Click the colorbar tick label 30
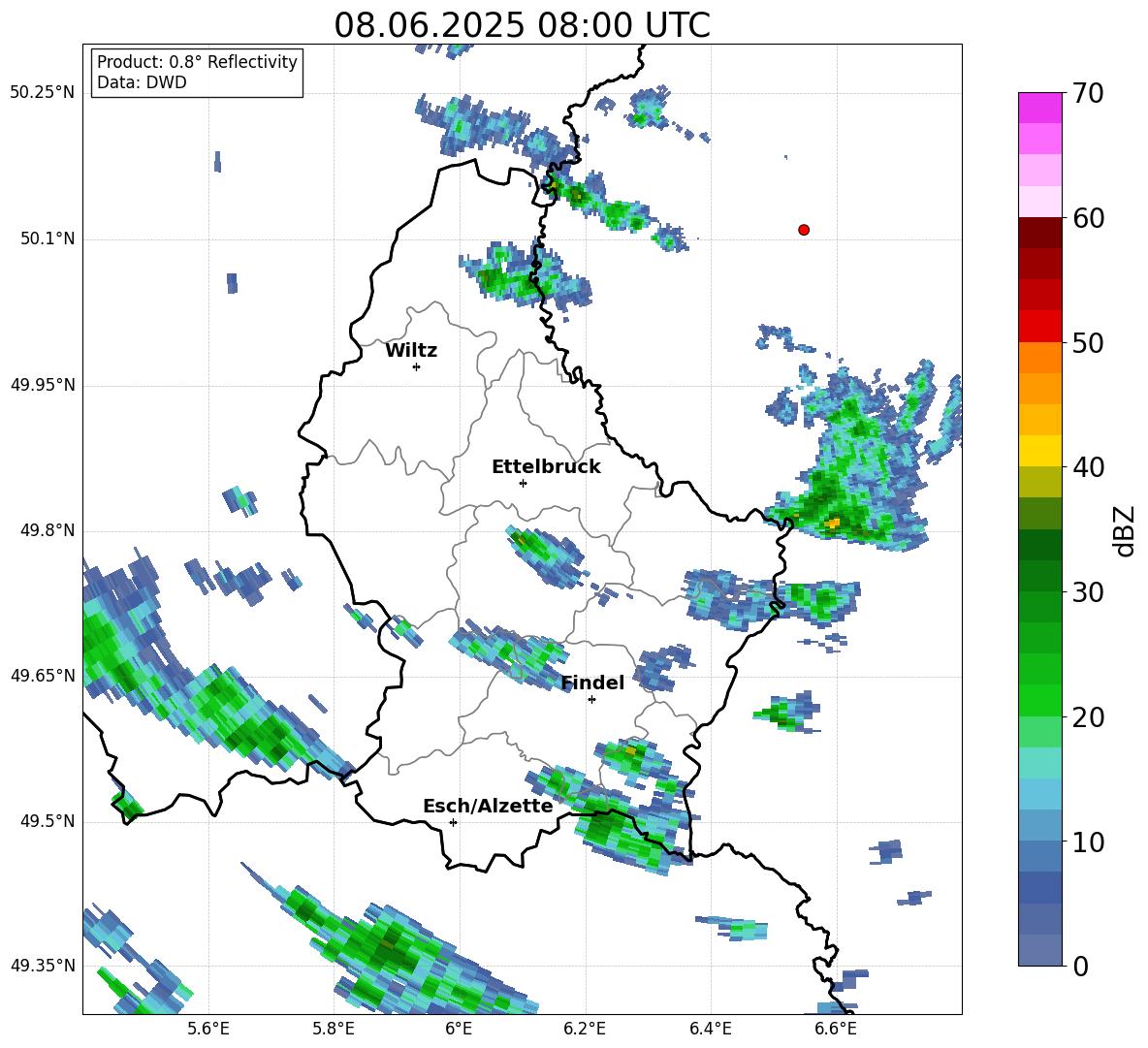 click(1088, 592)
